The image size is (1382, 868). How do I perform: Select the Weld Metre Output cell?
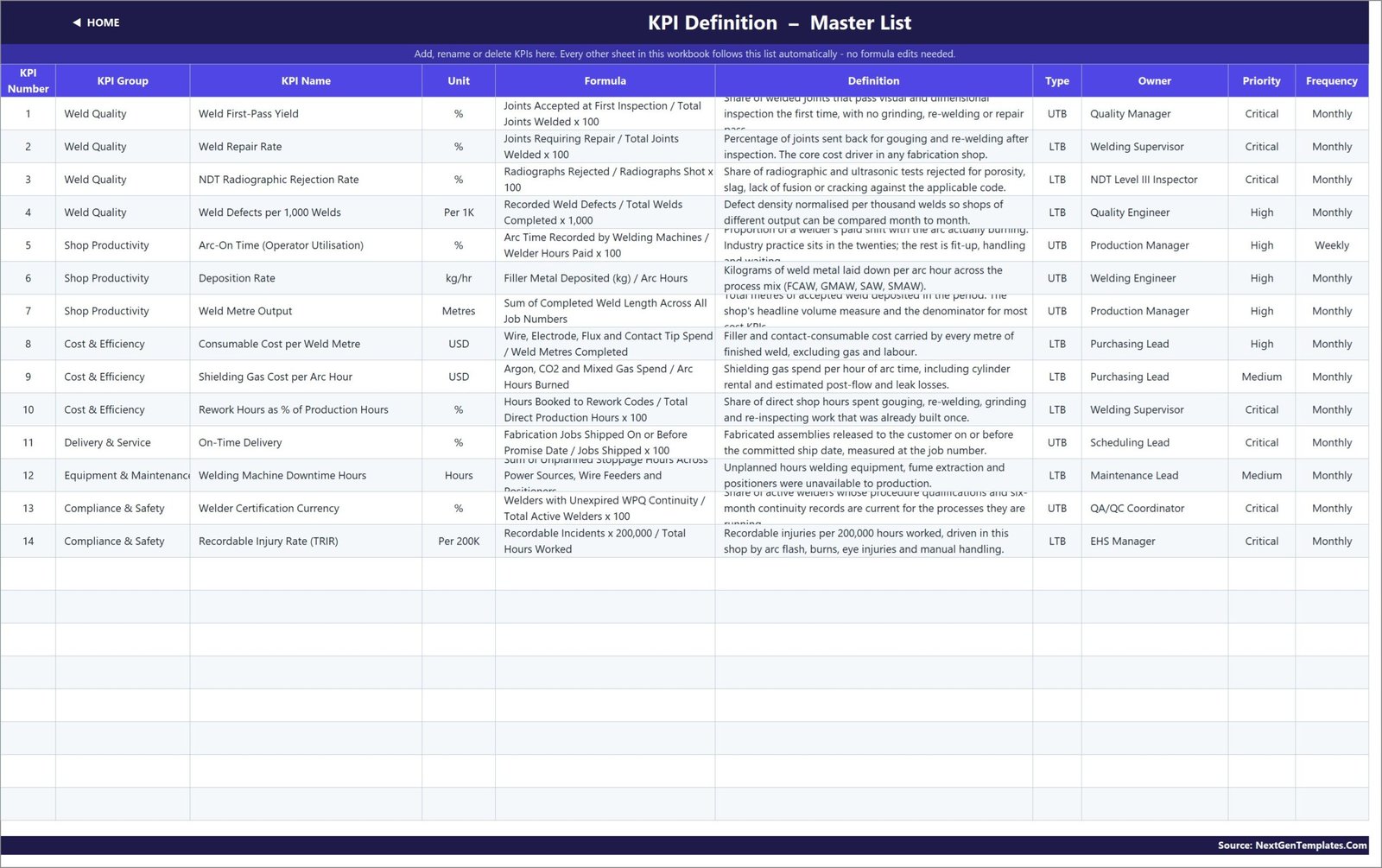(306, 311)
